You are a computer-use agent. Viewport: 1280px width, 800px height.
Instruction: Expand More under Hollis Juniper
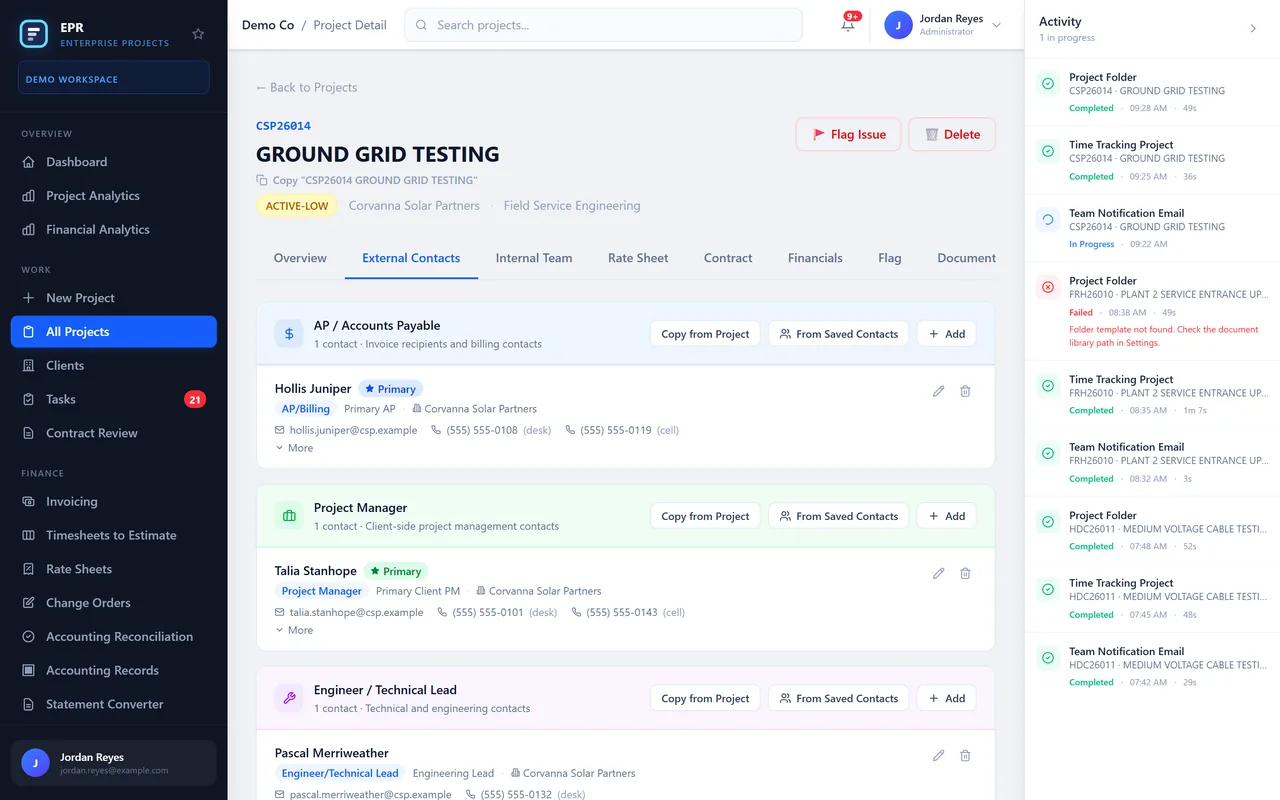click(x=294, y=448)
